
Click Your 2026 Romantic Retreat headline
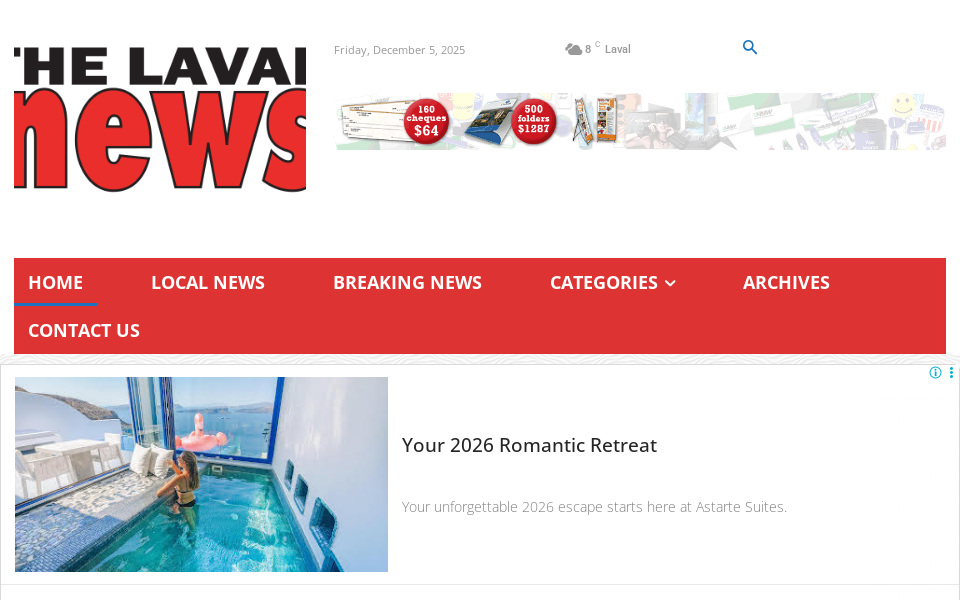coord(529,445)
